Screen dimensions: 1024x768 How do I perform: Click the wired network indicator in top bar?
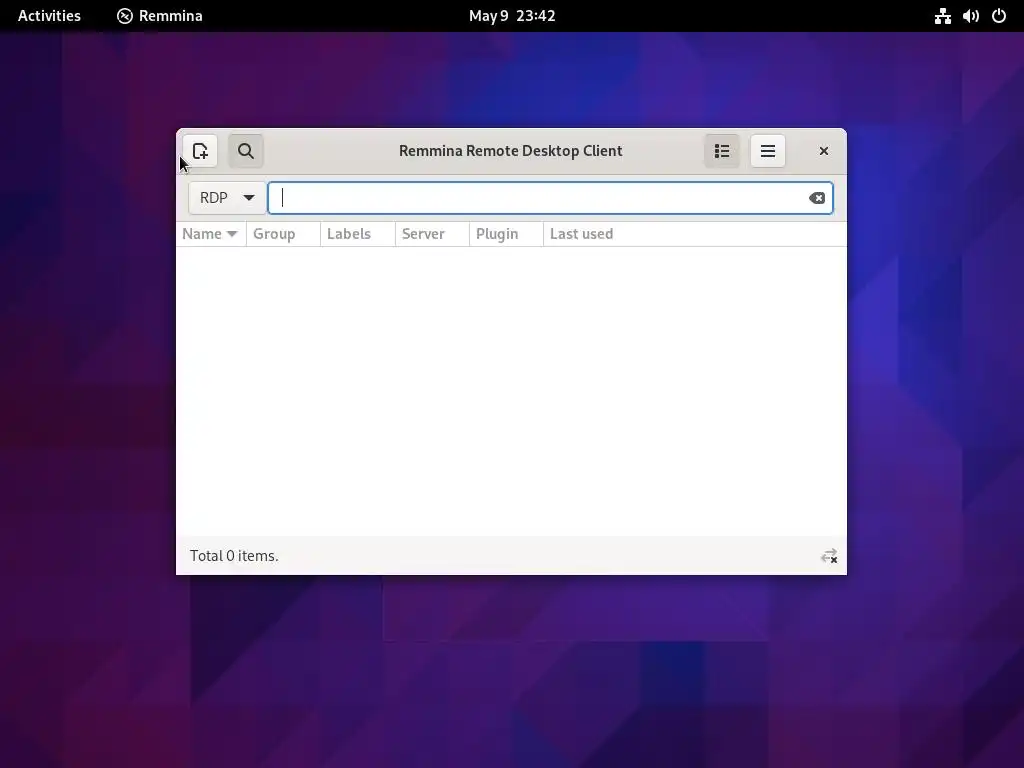pyautogui.click(x=942, y=16)
